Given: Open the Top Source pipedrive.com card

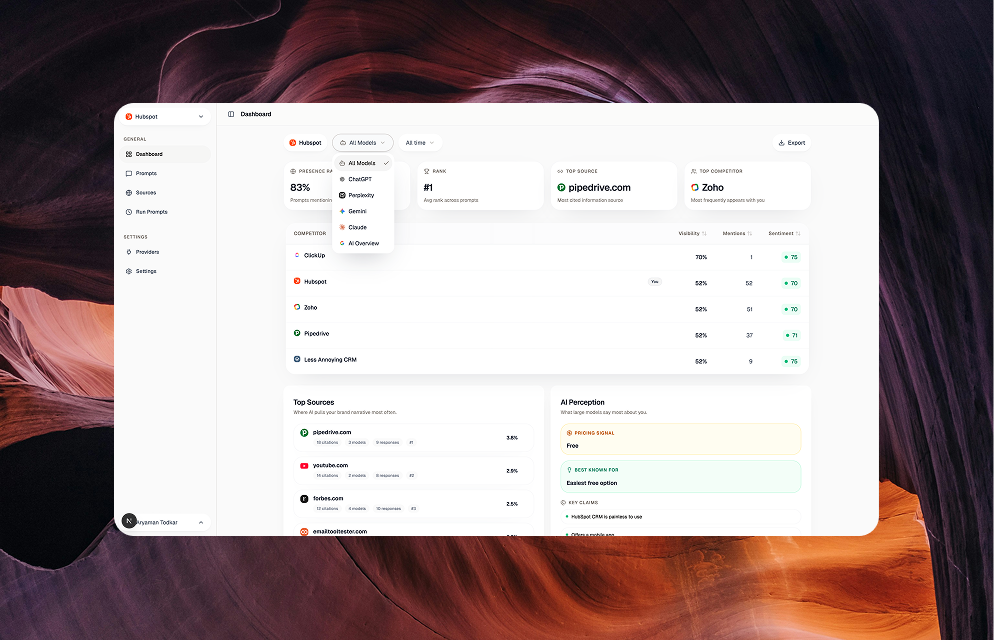Looking at the screenshot, I should (614, 186).
